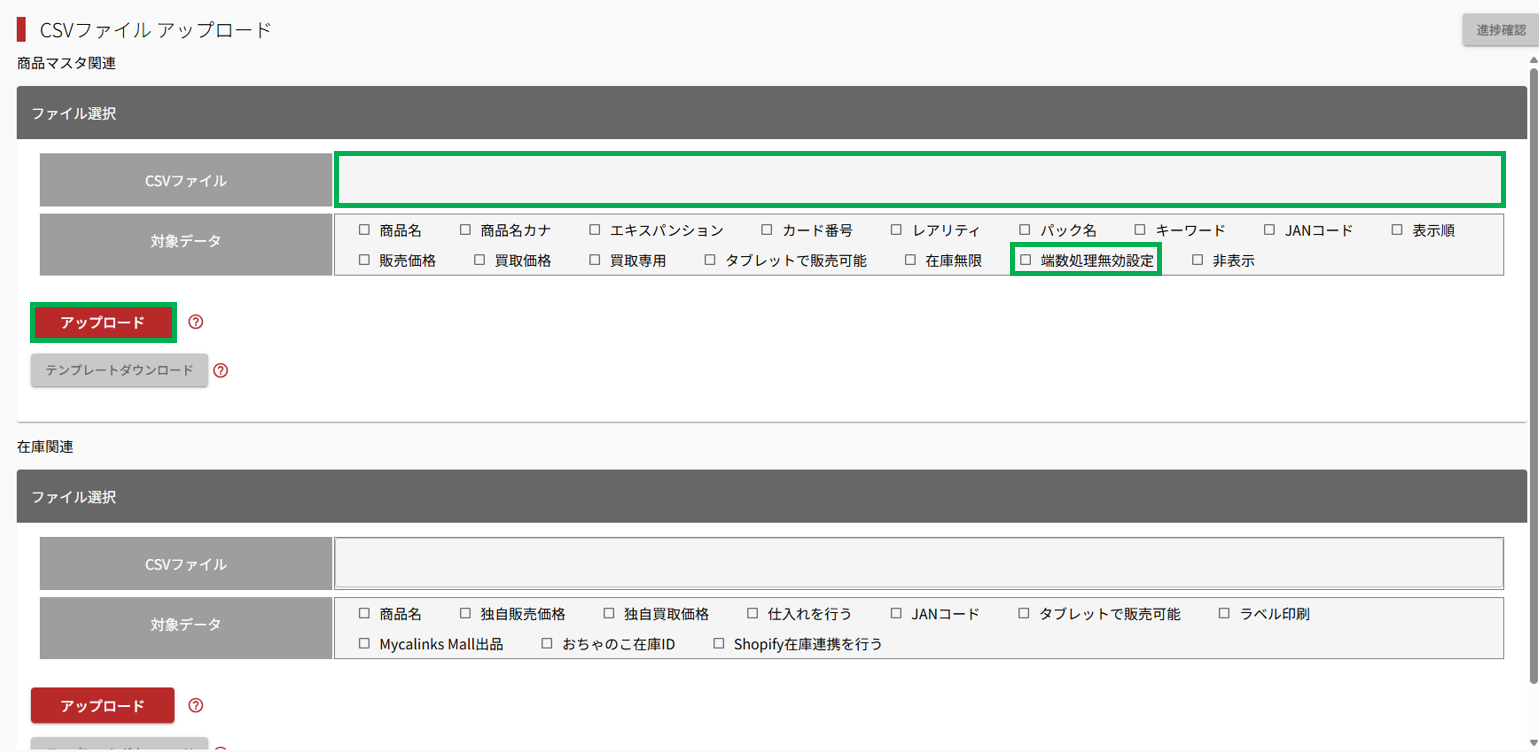Image resolution: width=1539 pixels, height=752 pixels.
Task: Toggle Shopify在庫連携を行う checkbox
Action: (719, 644)
